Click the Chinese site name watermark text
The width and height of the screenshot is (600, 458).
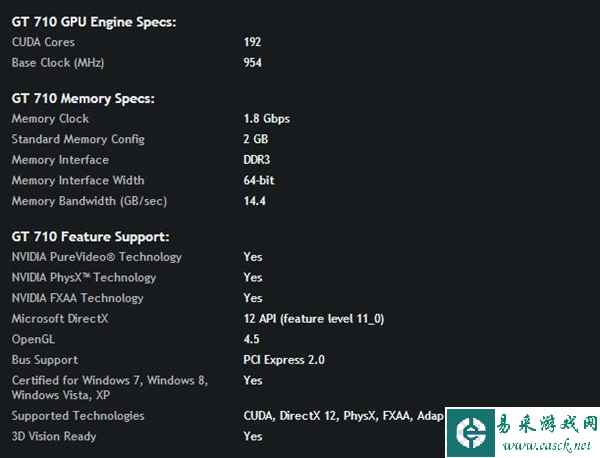point(547,424)
